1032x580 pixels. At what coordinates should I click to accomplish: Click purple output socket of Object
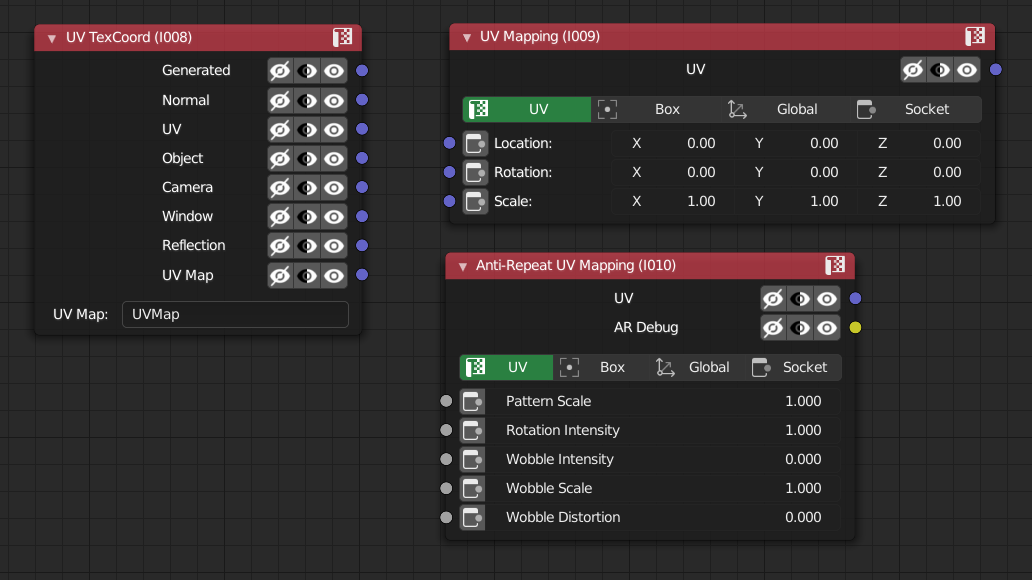click(362, 158)
